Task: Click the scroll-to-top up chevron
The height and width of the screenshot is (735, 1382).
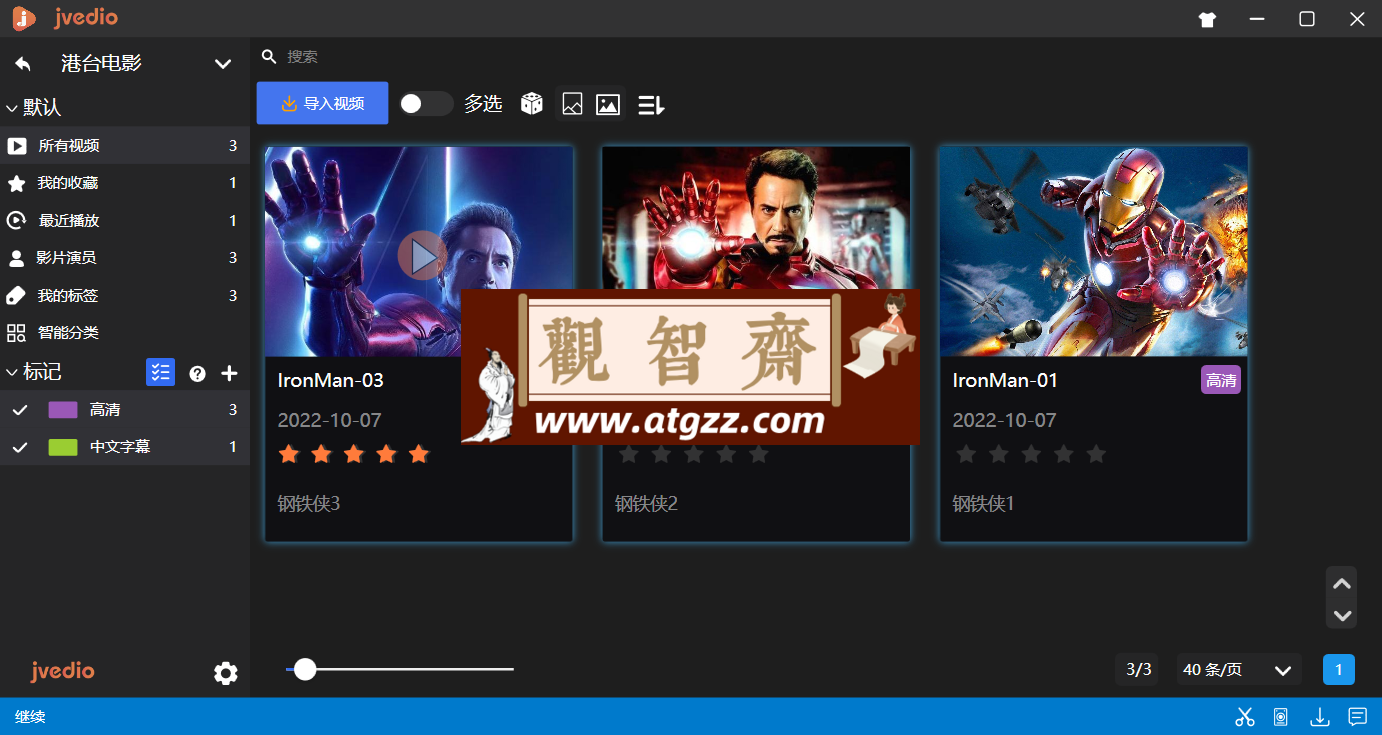Action: pos(1342,584)
